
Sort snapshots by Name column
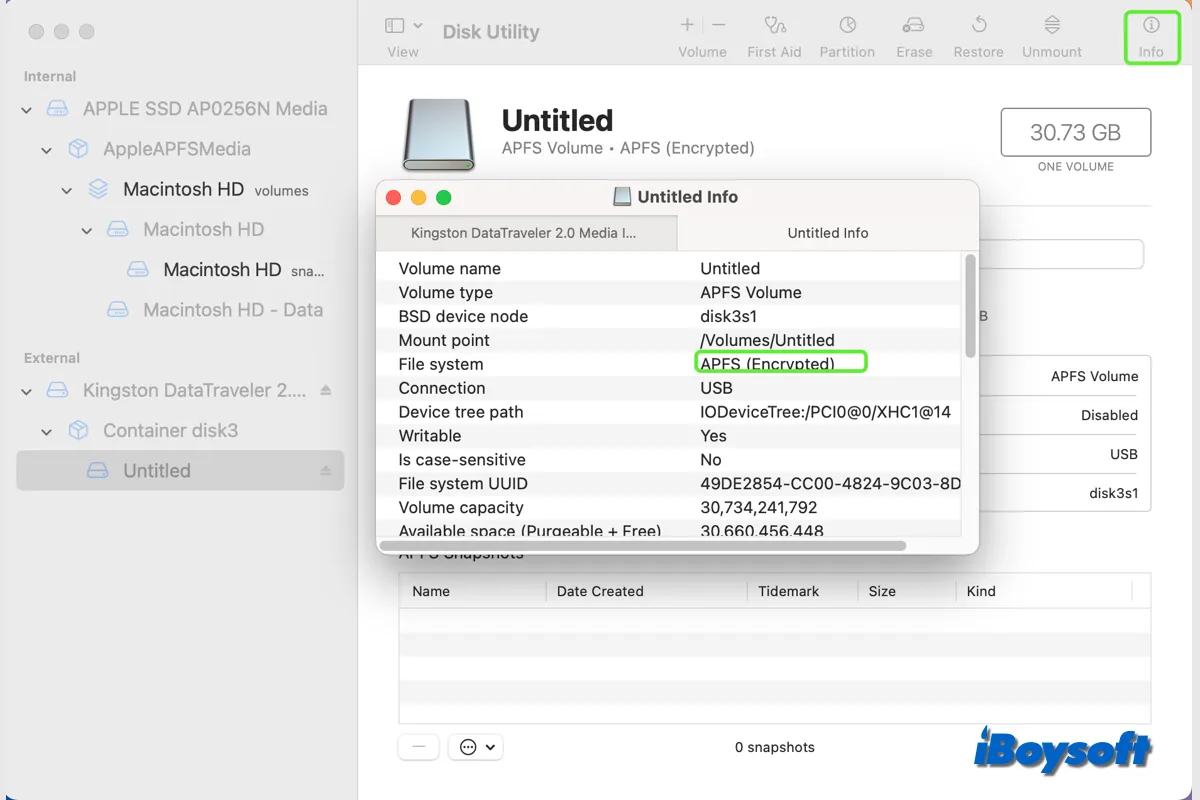tap(472, 591)
